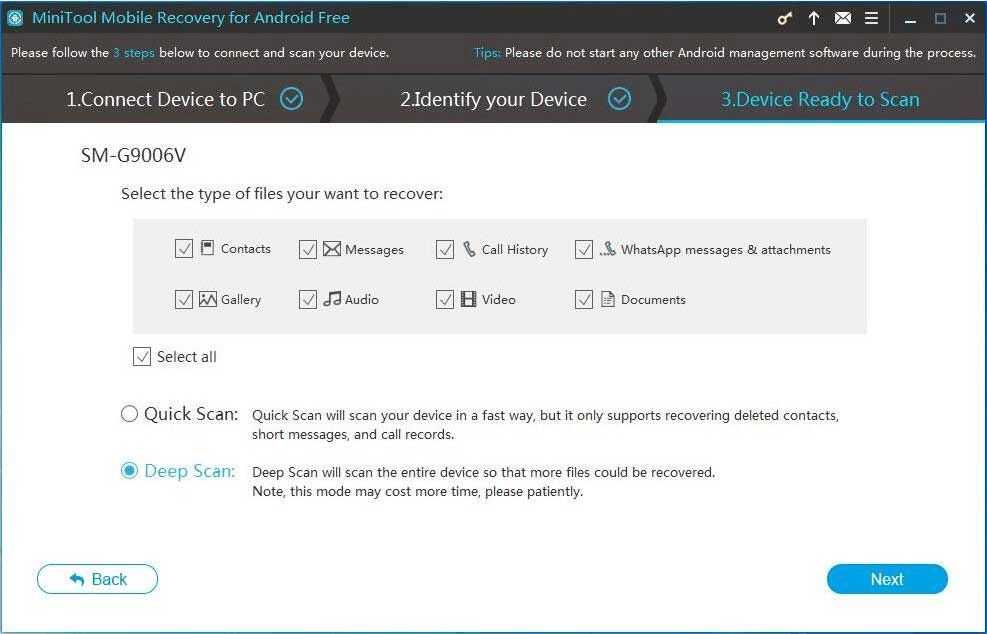Click the upgrade arrow icon

[814, 18]
